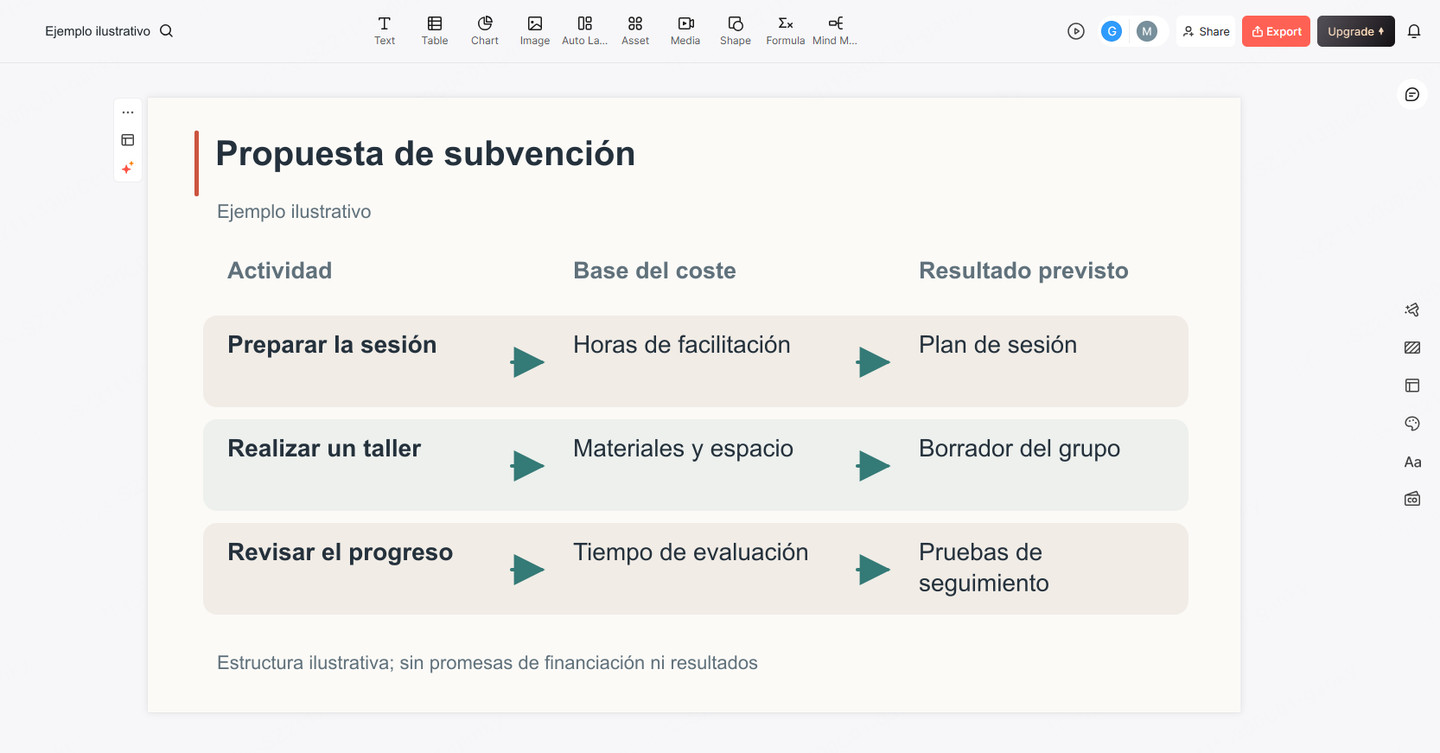The width and height of the screenshot is (1440, 753).
Task: Insert a Formula
Action: click(x=785, y=31)
